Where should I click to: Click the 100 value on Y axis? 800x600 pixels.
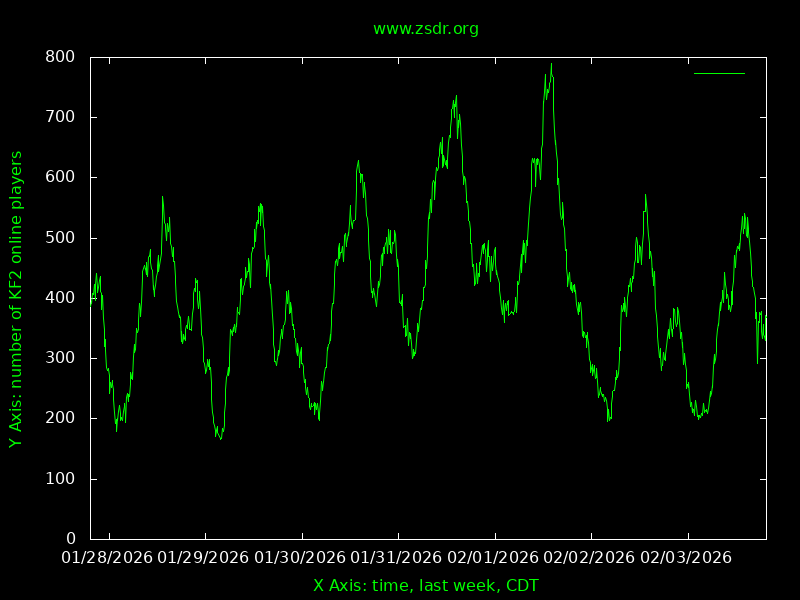61,479
